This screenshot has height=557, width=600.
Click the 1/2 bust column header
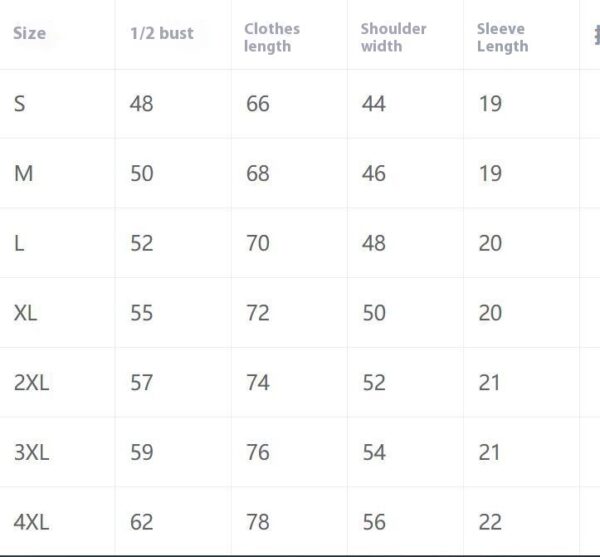point(161,33)
